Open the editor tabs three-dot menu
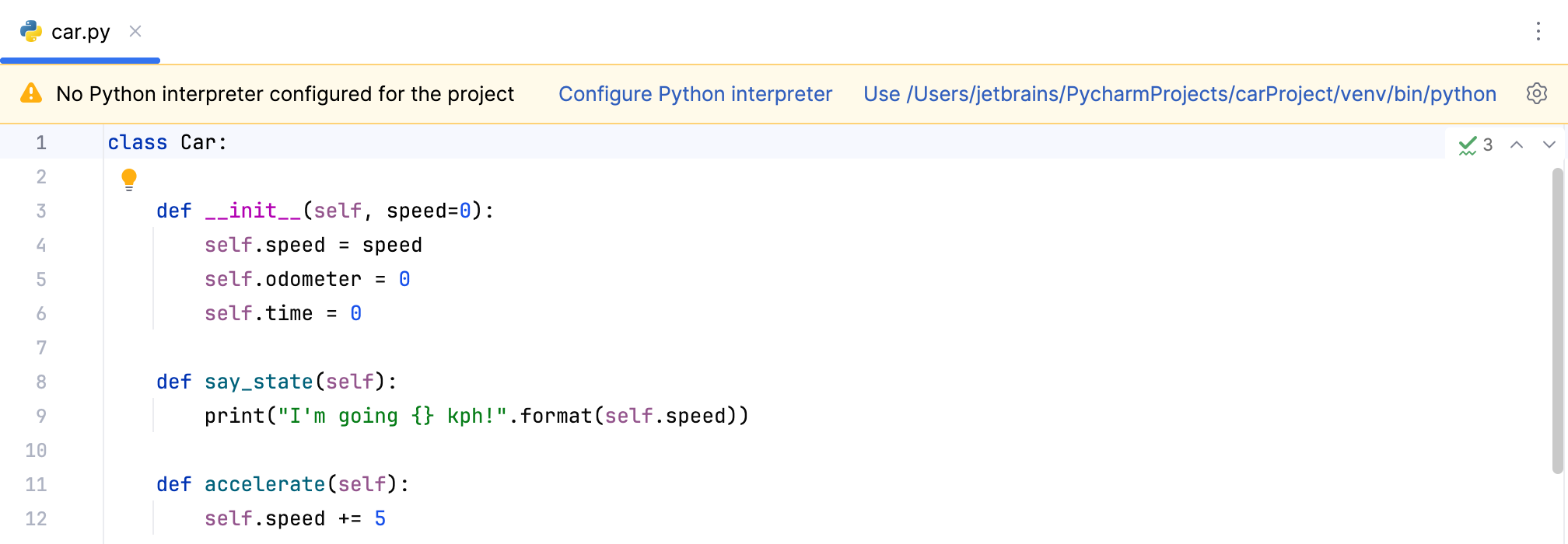The width and height of the screenshot is (1568, 544). [x=1538, y=31]
